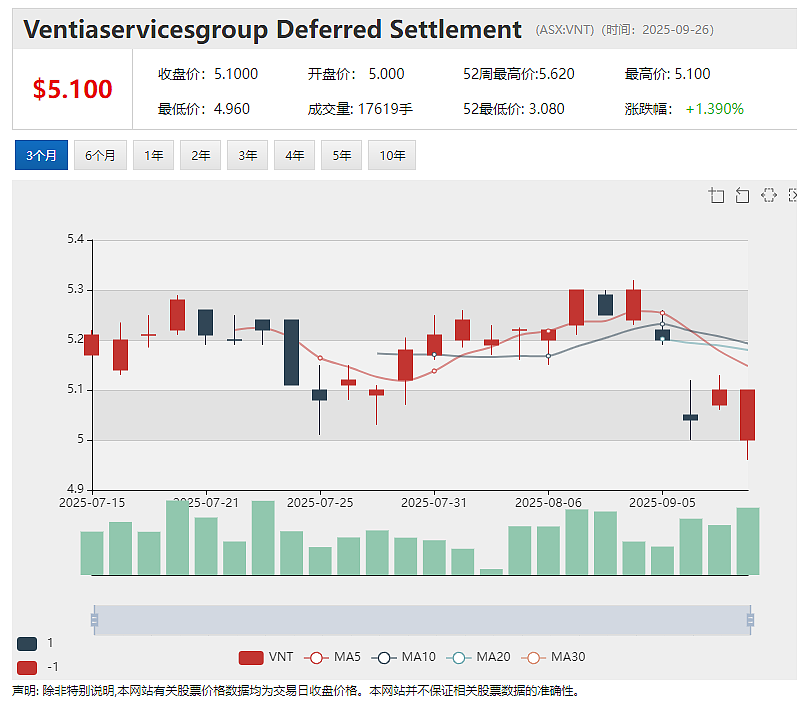Viewport: 810px width, 712px height.
Task: Click the right handle of zoom slider
Action: [750, 620]
